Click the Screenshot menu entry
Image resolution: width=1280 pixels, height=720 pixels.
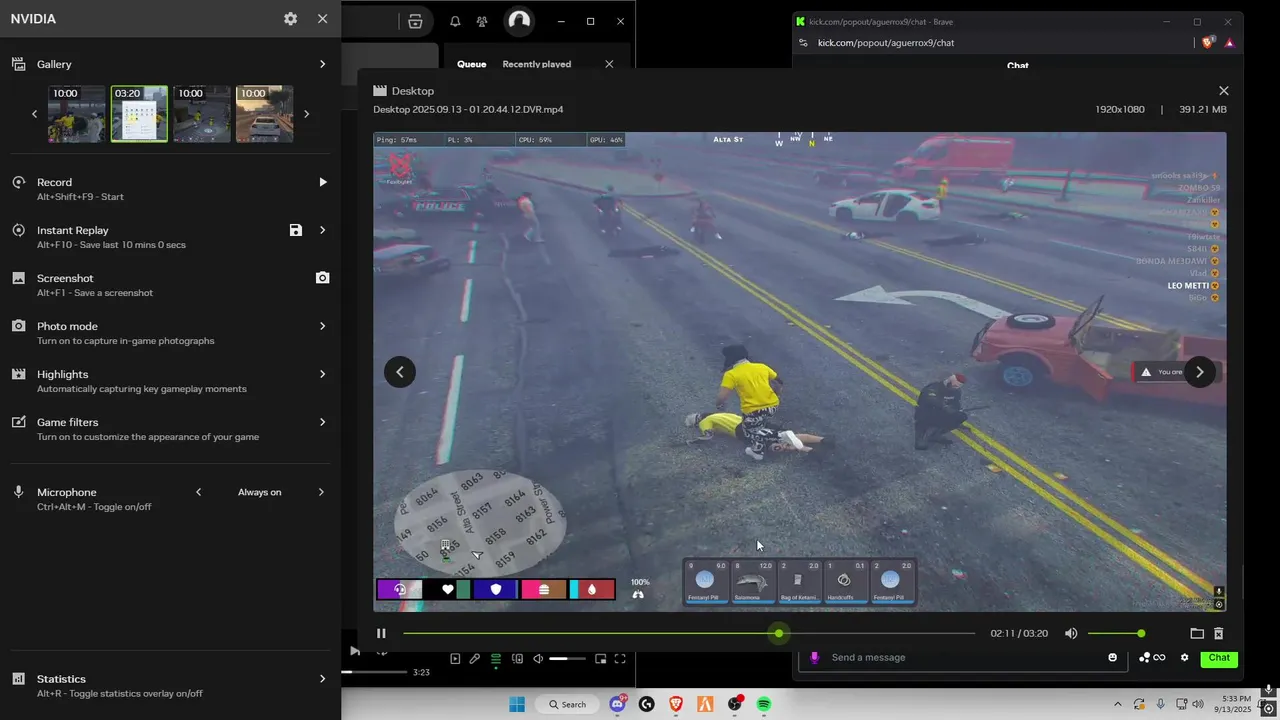tap(65, 278)
